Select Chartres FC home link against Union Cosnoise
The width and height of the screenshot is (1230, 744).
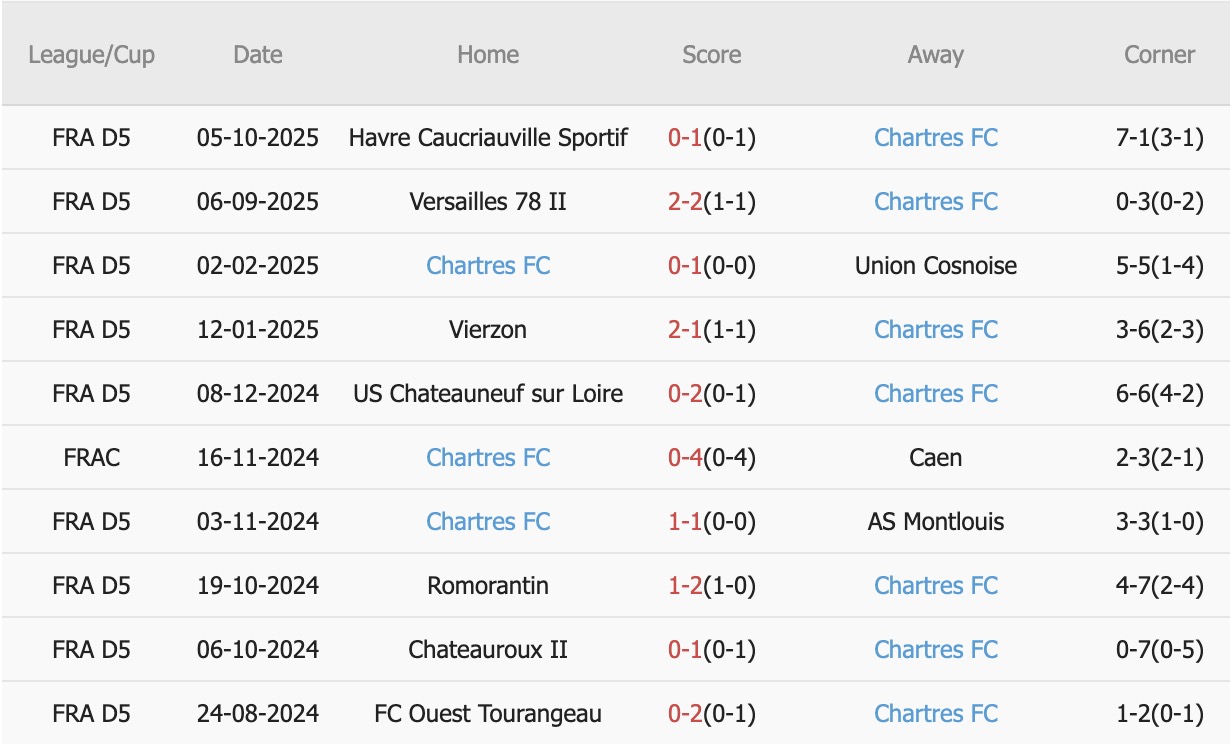pos(488,266)
